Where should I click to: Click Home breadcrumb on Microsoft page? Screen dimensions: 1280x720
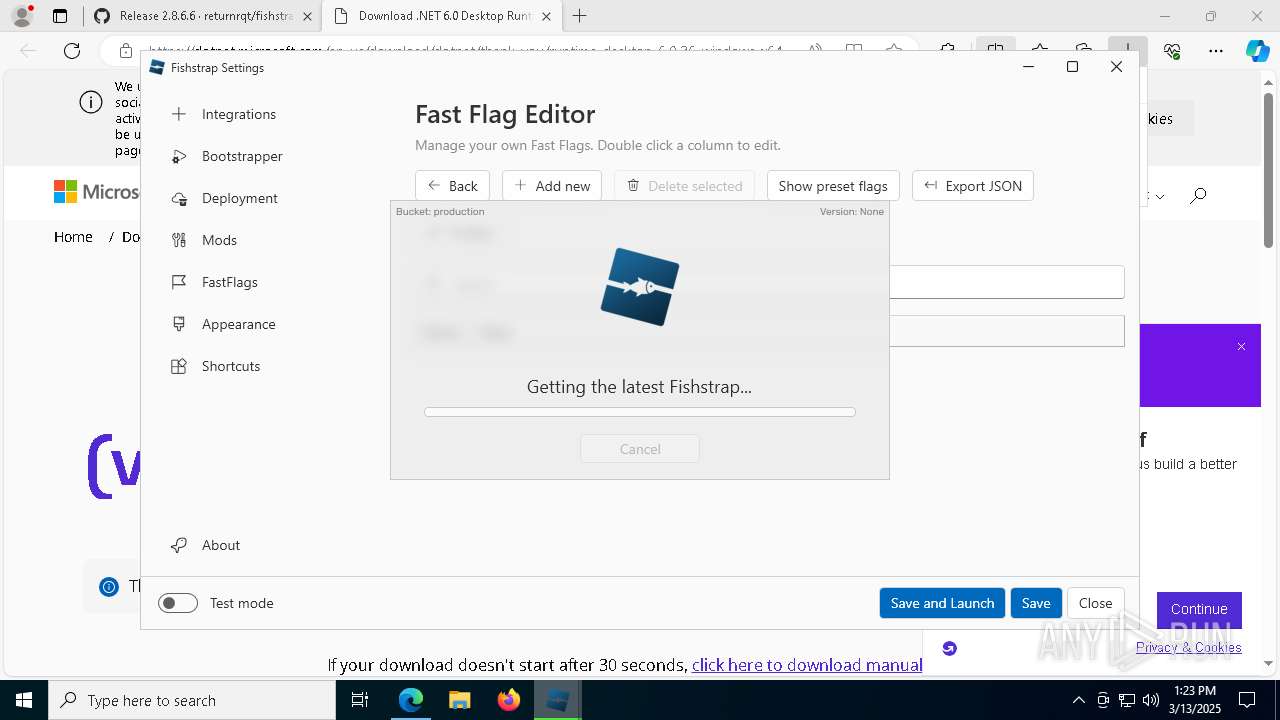coord(73,237)
